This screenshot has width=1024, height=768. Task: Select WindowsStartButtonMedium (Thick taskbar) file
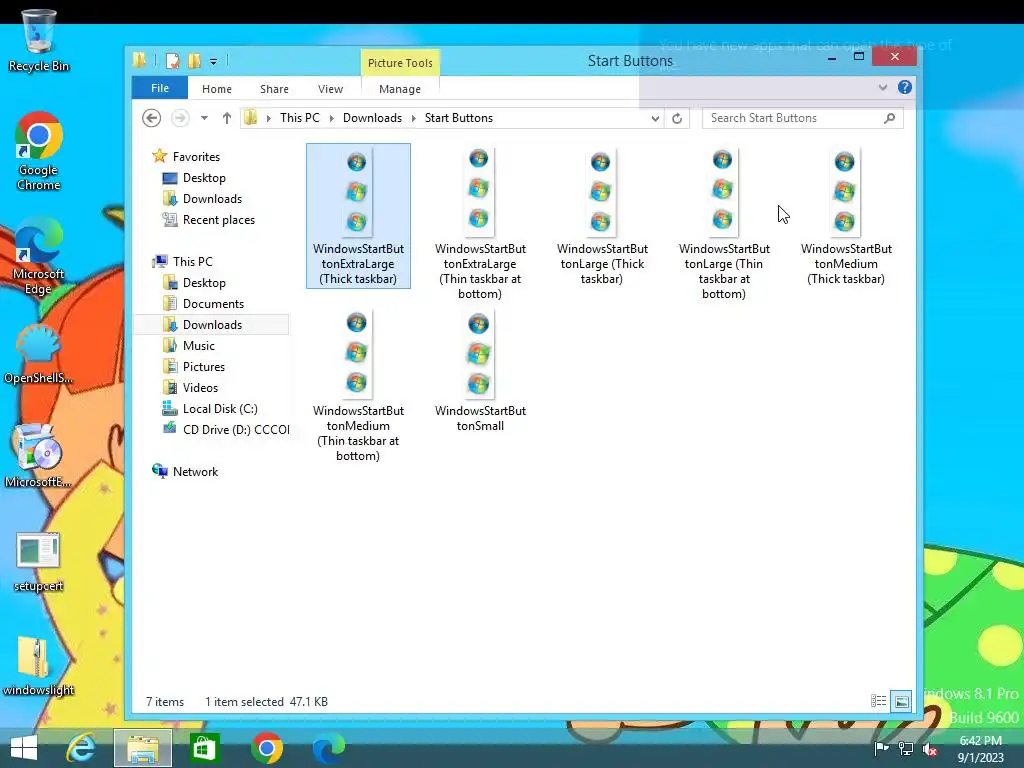(846, 216)
